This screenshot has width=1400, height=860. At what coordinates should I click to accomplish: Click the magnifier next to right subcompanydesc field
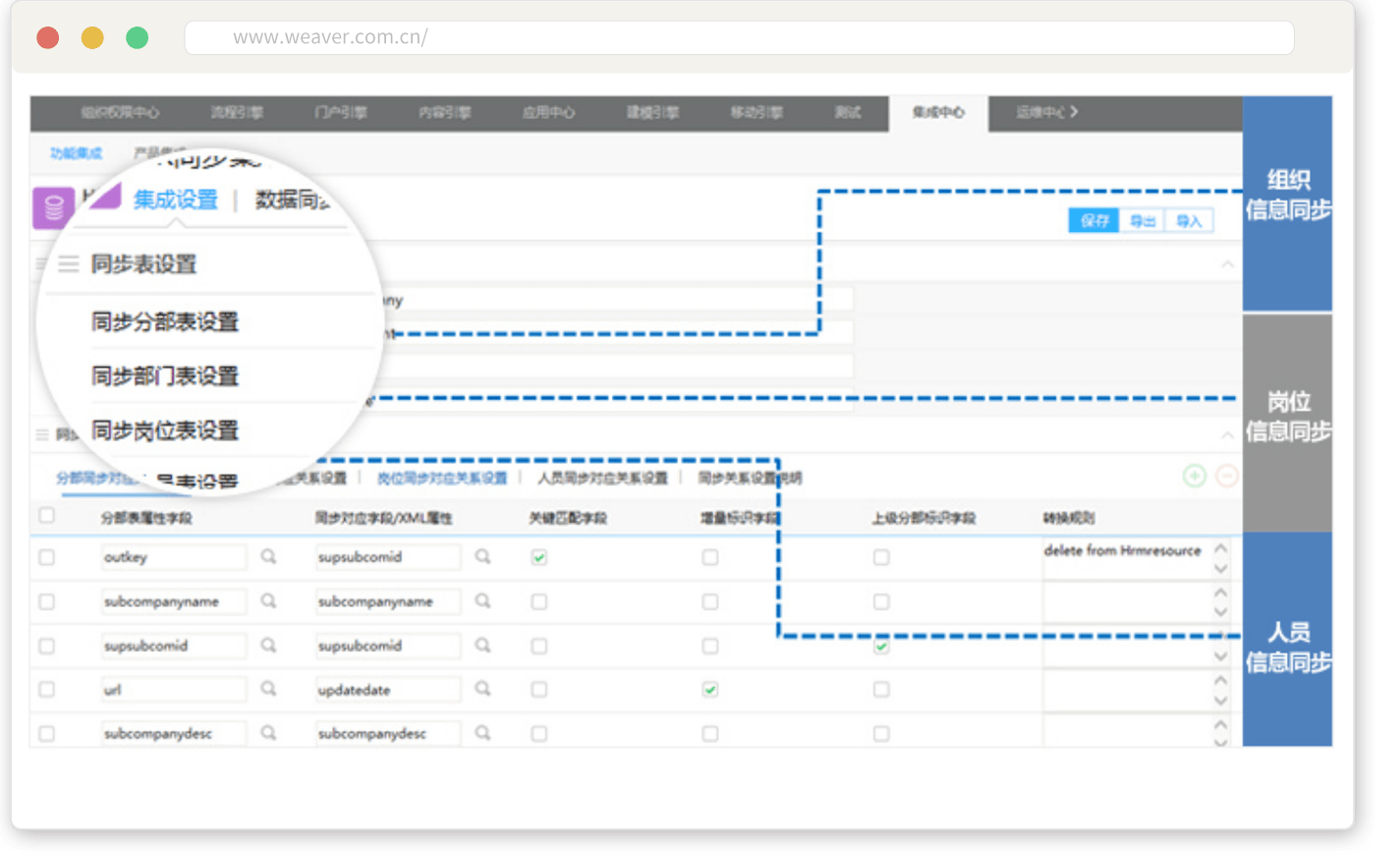click(x=482, y=733)
